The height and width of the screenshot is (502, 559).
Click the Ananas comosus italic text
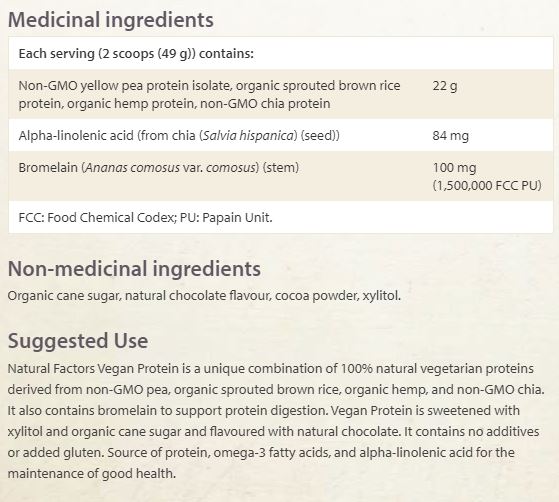click(133, 168)
